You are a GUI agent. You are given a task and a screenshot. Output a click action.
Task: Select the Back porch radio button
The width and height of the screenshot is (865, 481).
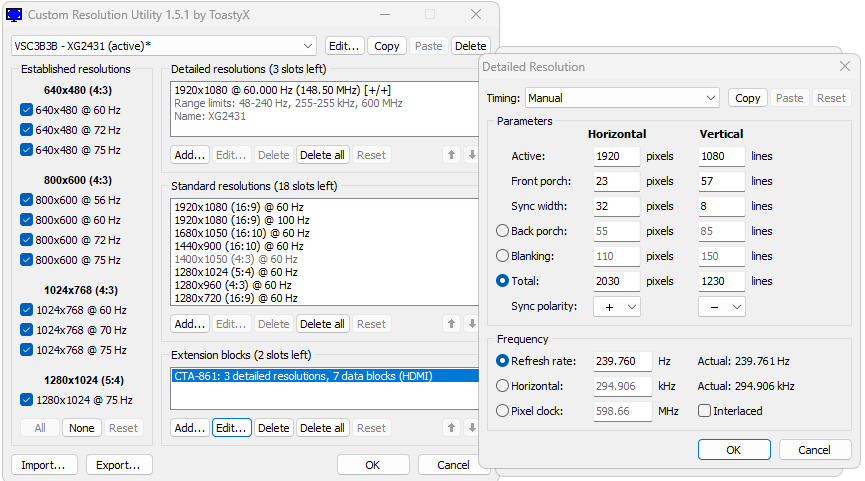[502, 231]
